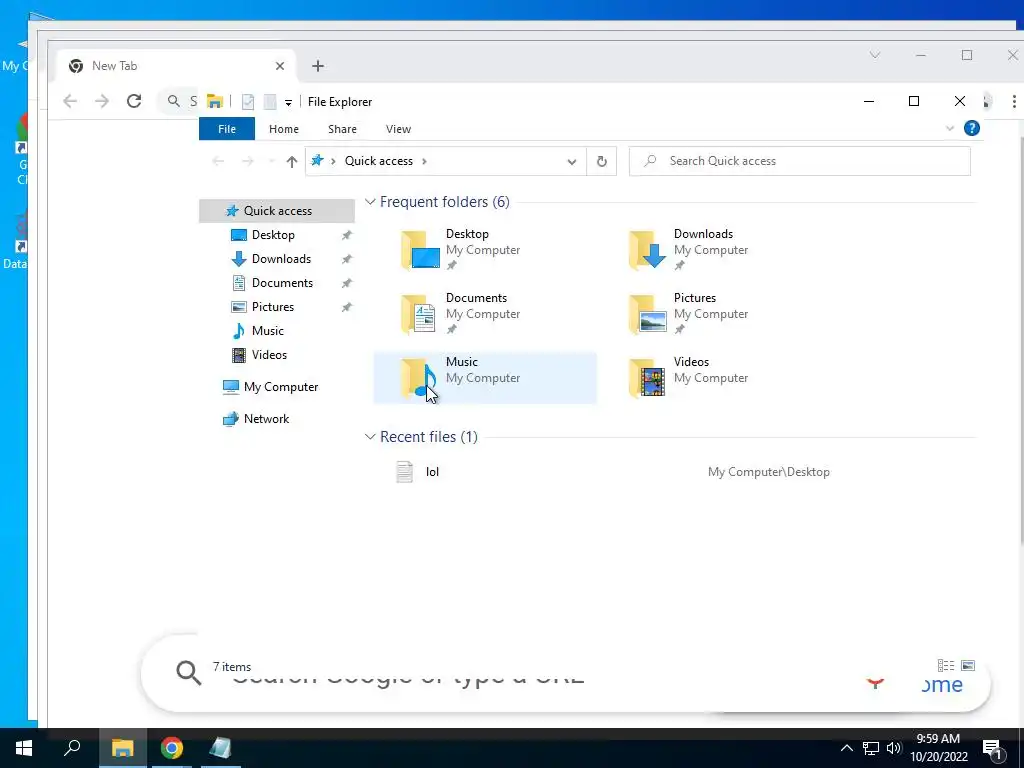Click Chrome's forward navigation arrow
This screenshot has height=768, width=1024.
click(x=102, y=101)
